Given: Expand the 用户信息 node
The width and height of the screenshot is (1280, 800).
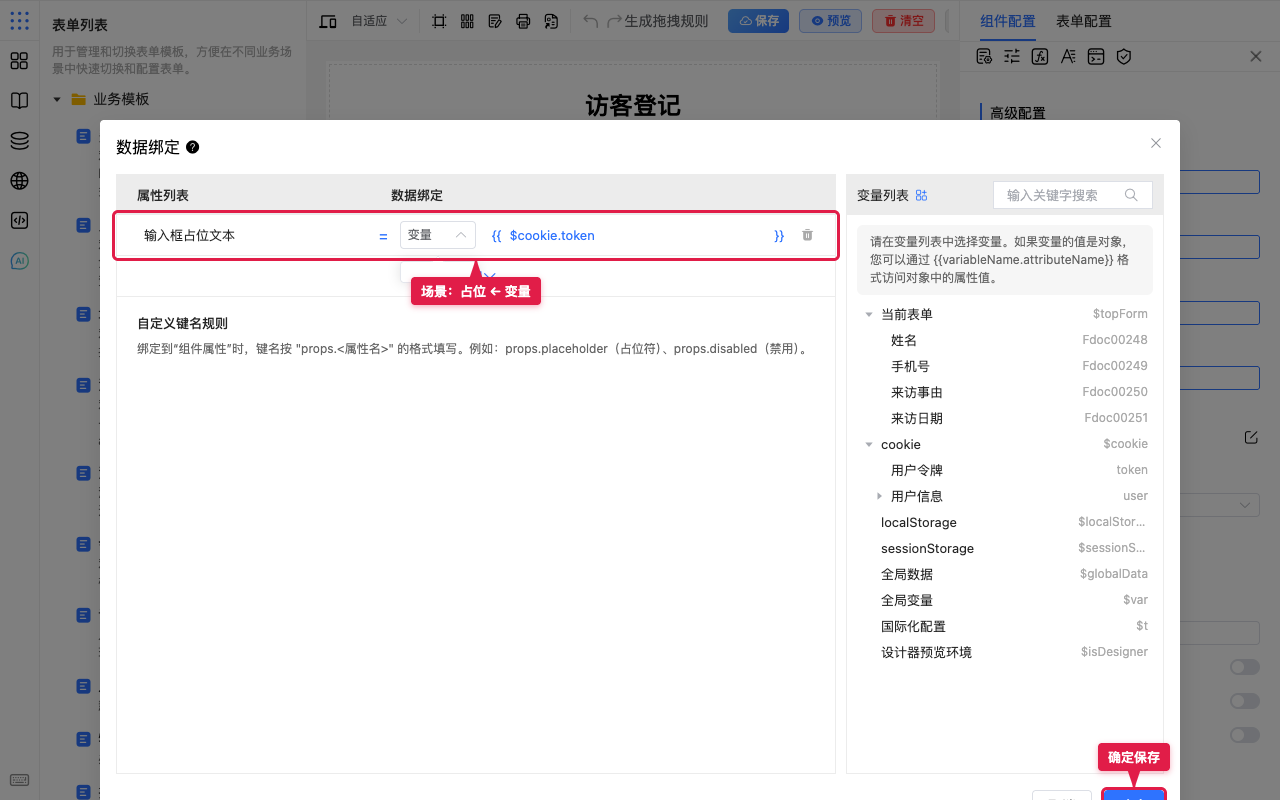Looking at the screenshot, I should [879, 496].
